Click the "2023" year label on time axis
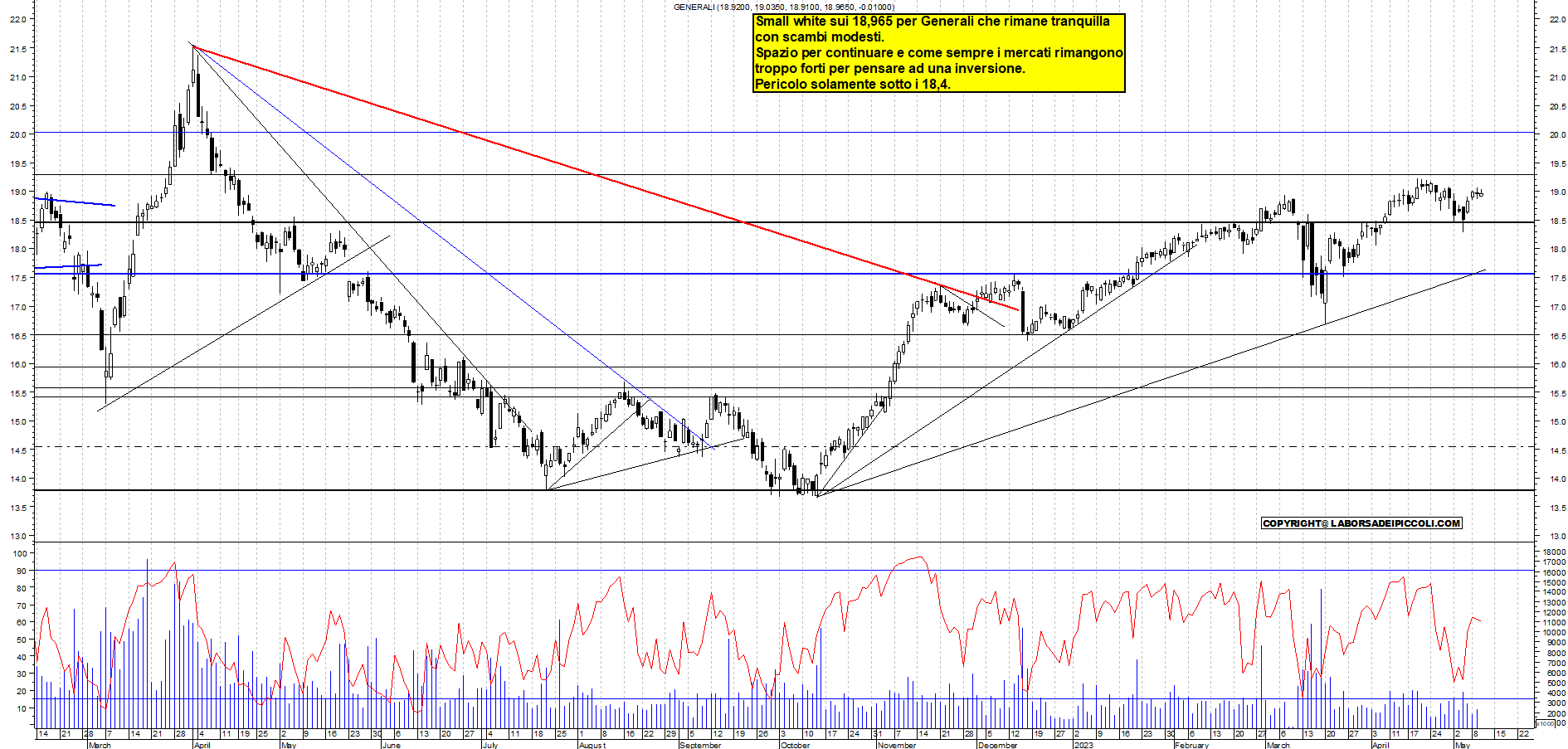The width and height of the screenshot is (1568, 749). click(1083, 745)
